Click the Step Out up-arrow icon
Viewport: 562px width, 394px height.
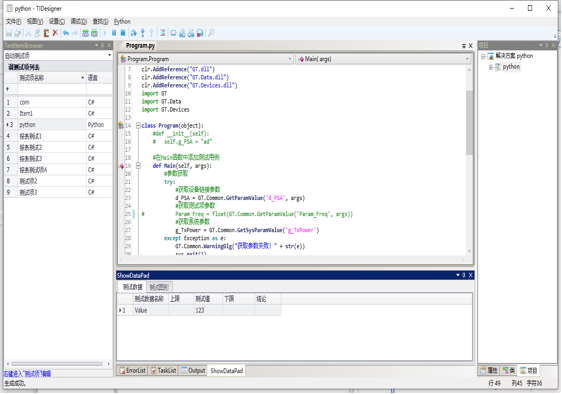(x=152, y=33)
